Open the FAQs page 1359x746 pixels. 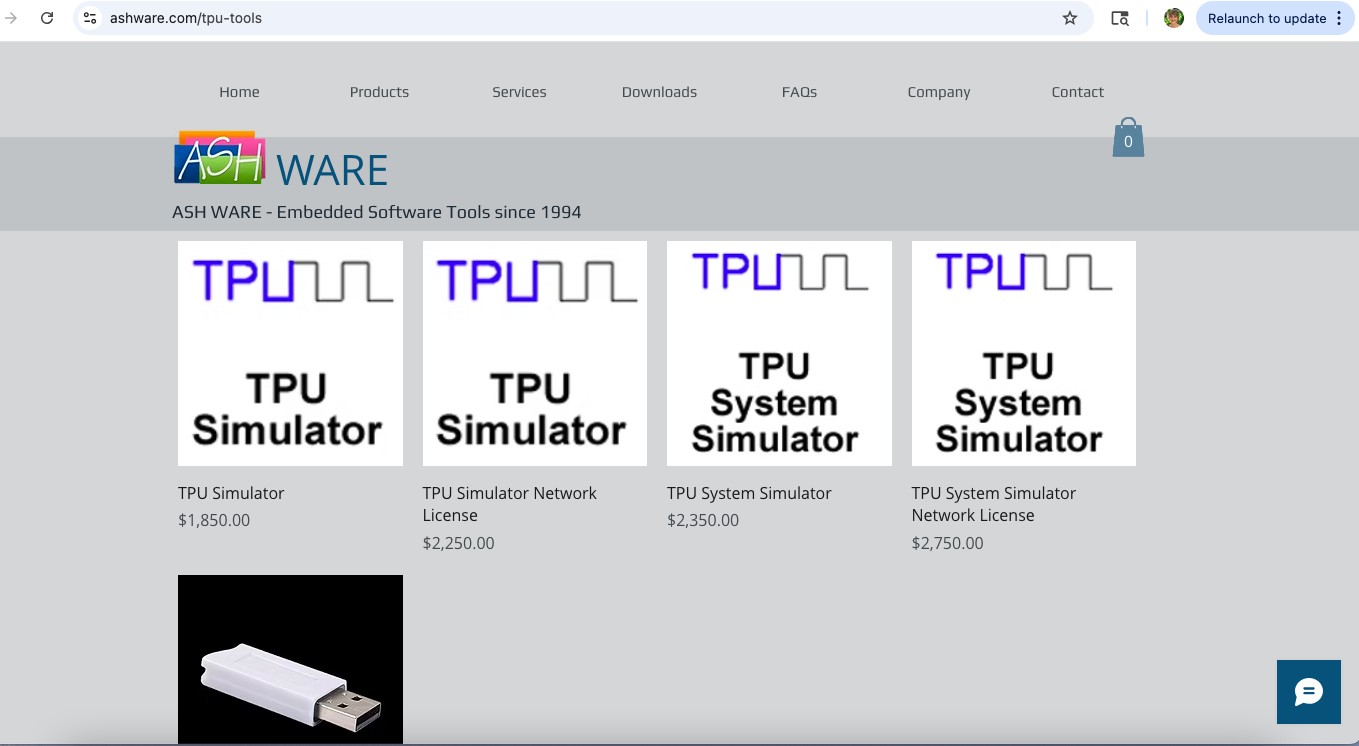799,92
